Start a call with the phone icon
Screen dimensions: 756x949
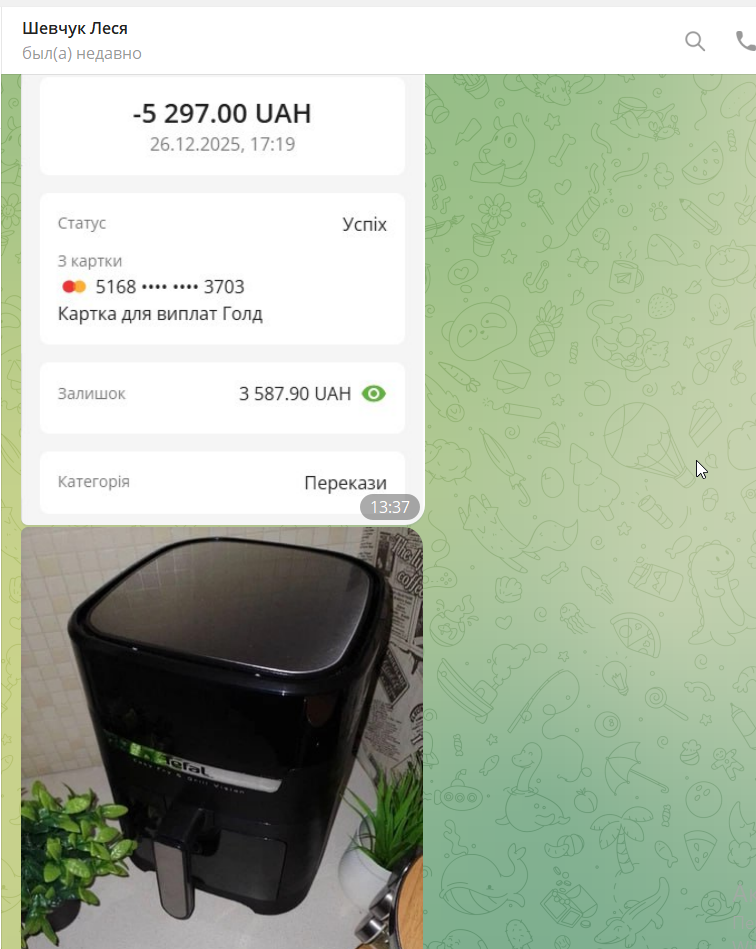tap(746, 41)
